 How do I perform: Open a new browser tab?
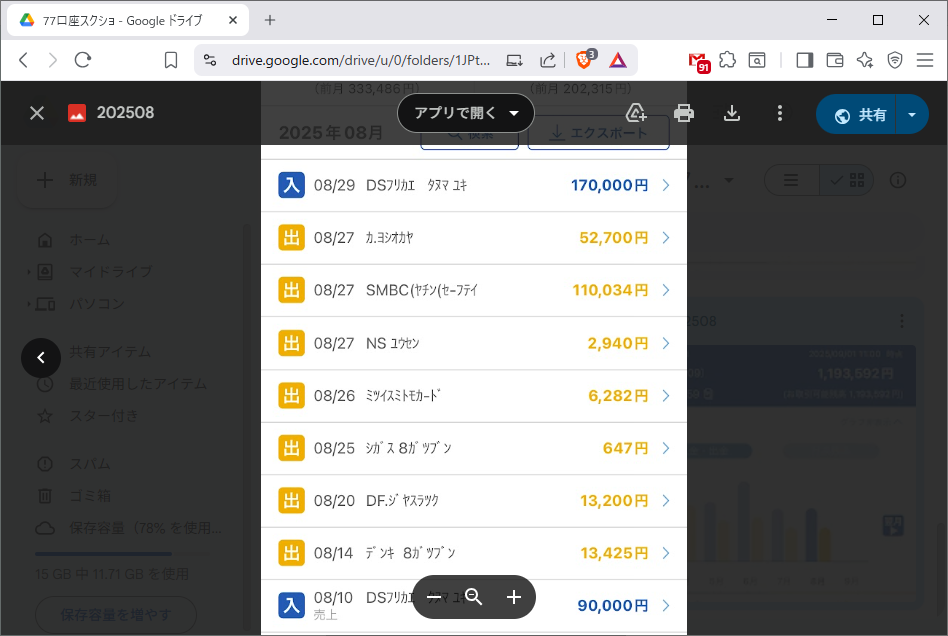pyautogui.click(x=270, y=20)
